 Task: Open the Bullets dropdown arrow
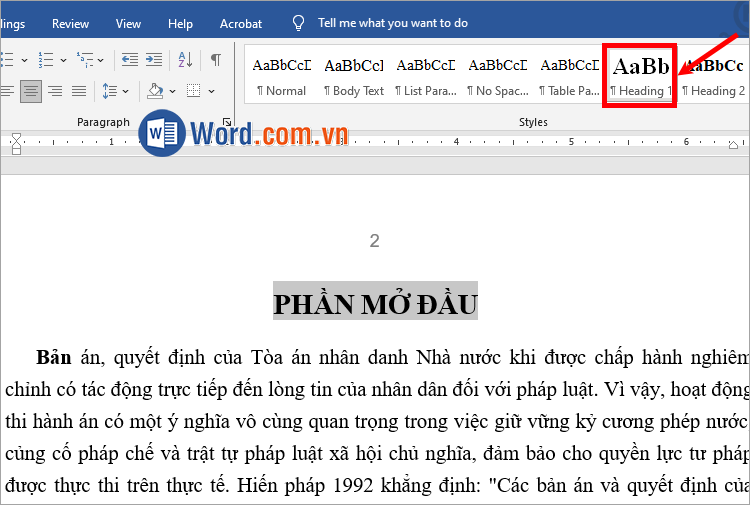tap(24, 60)
